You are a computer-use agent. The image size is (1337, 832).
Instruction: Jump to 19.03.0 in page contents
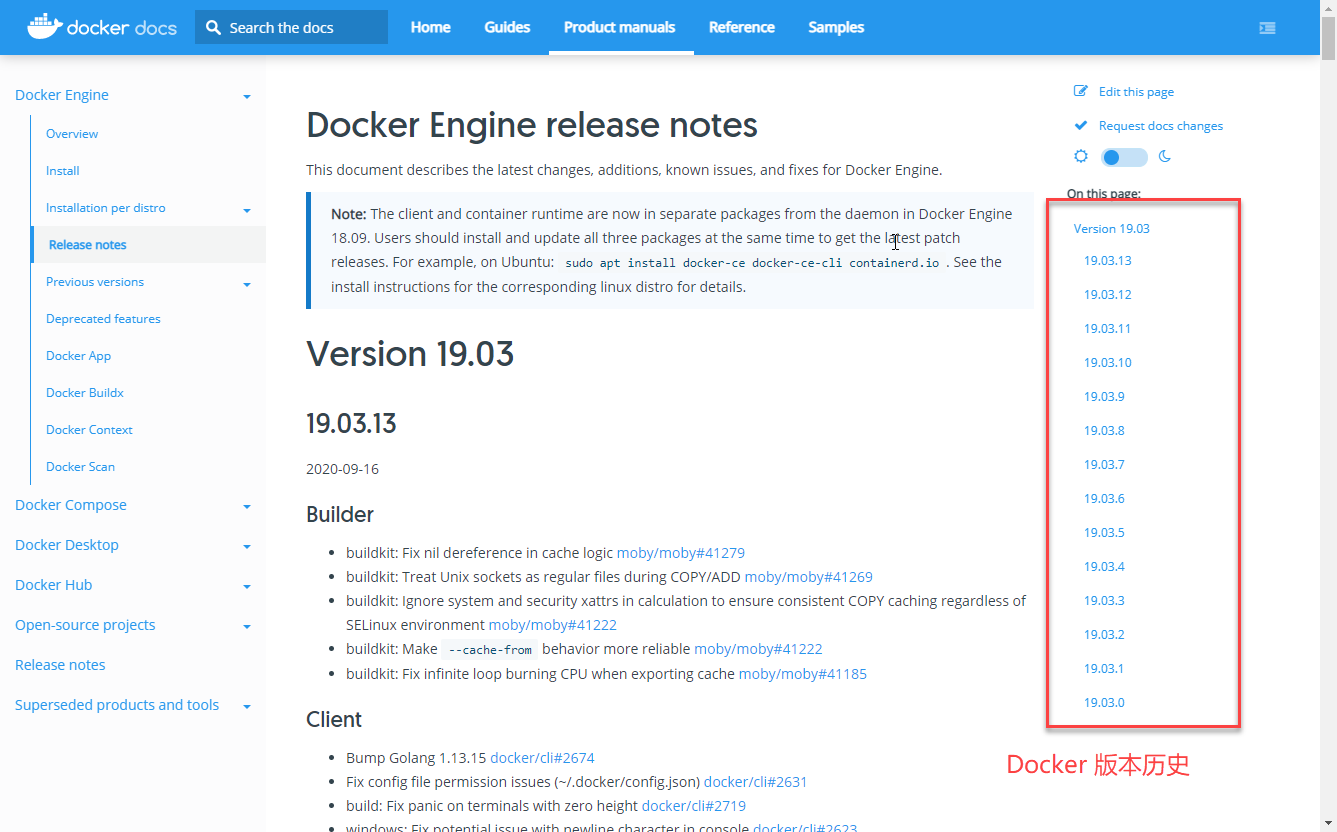[x=1104, y=703]
